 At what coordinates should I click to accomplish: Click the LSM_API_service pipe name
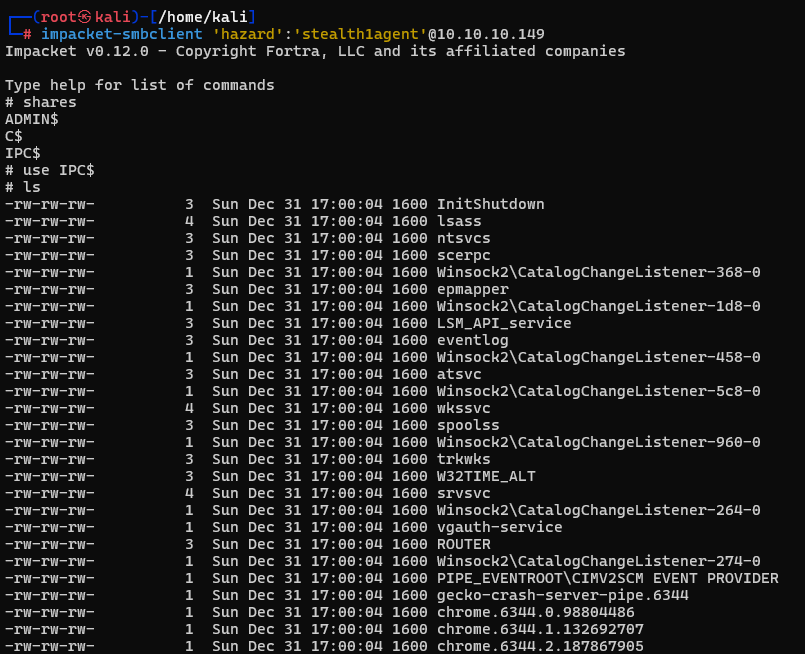point(504,323)
